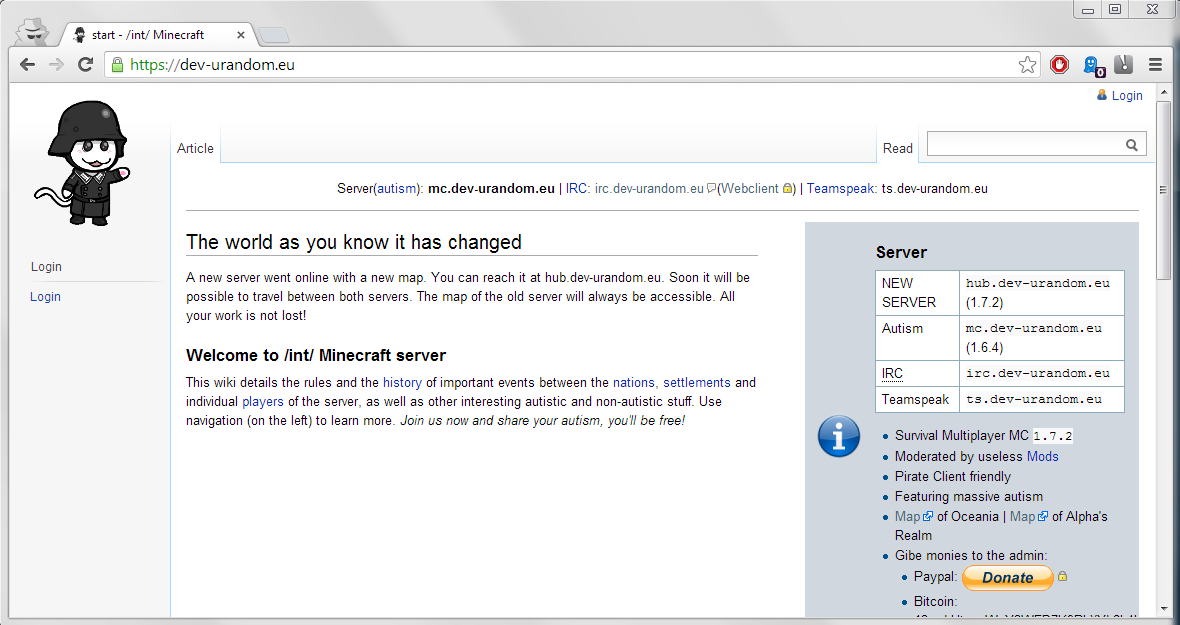Open the IRC link in header
The image size is (1180, 625).
pyautogui.click(x=576, y=189)
